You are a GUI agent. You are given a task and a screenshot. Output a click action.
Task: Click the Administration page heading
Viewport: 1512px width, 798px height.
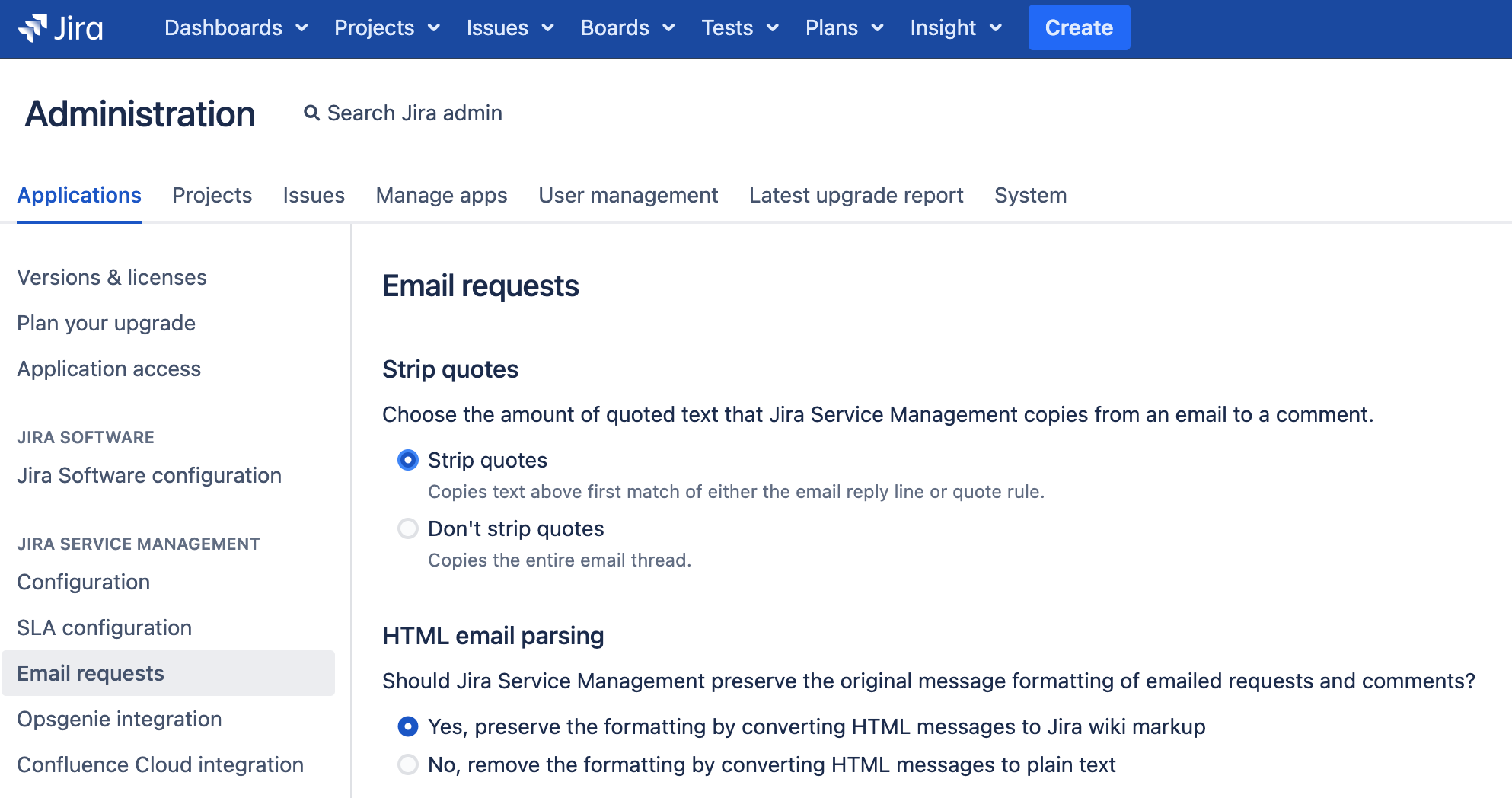click(140, 114)
